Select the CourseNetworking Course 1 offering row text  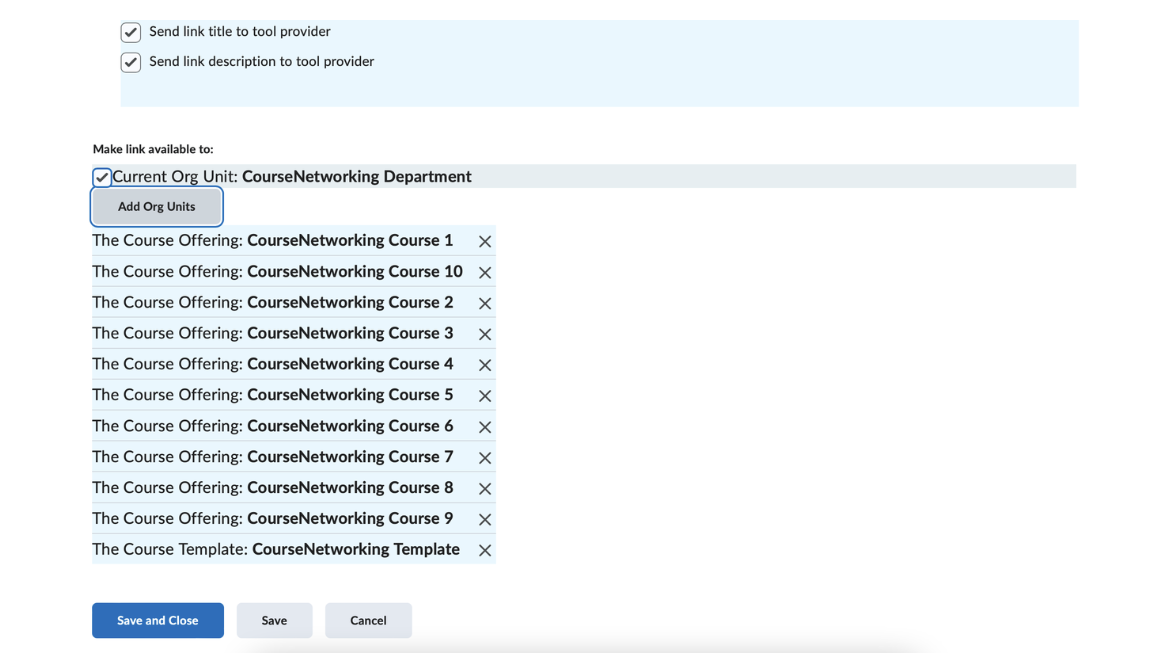click(272, 241)
